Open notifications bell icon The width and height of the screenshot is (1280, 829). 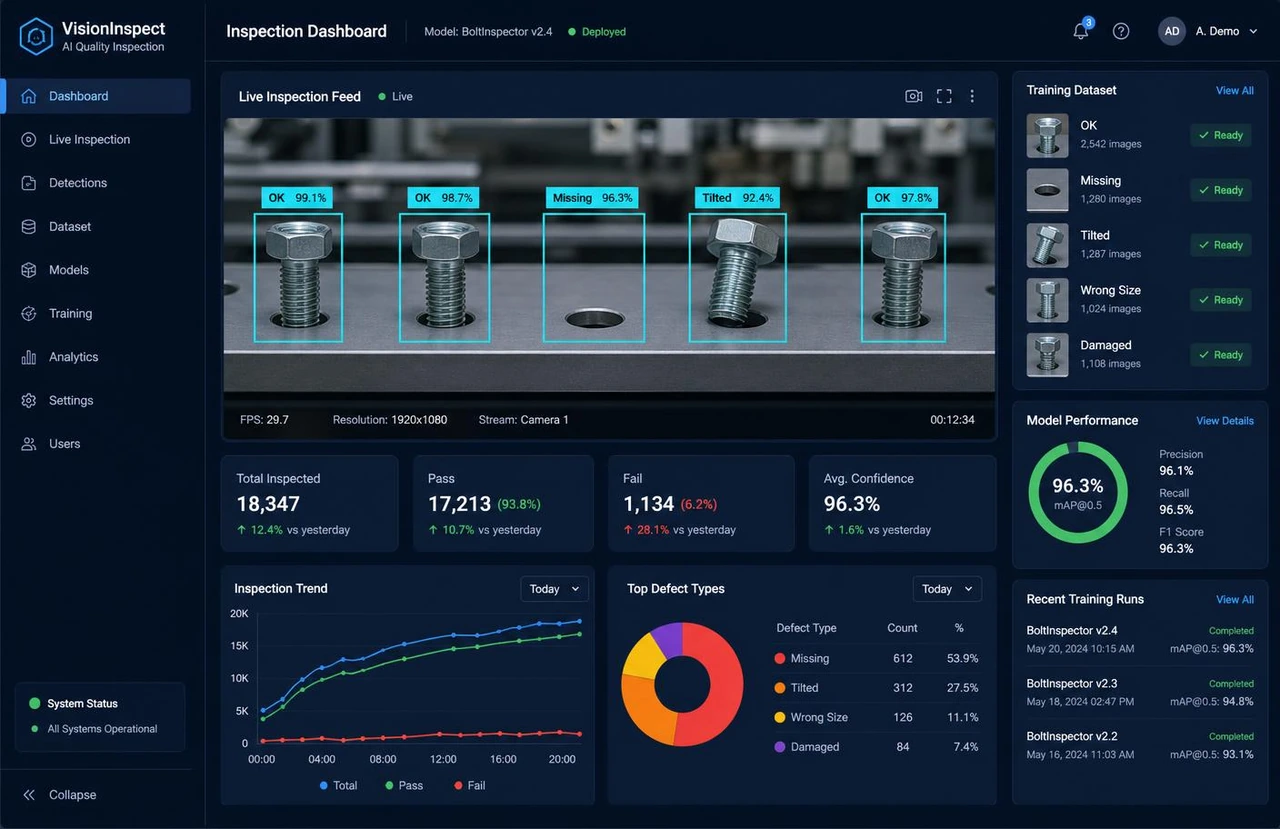[1080, 31]
